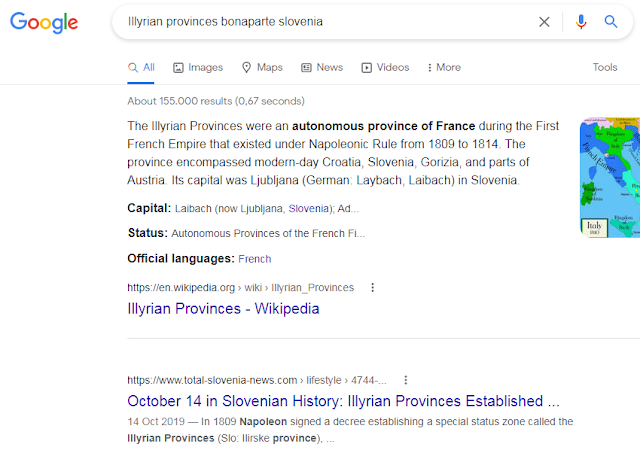640x450 pixels.
Task: Follow the French official language link
Action: (x=255, y=259)
